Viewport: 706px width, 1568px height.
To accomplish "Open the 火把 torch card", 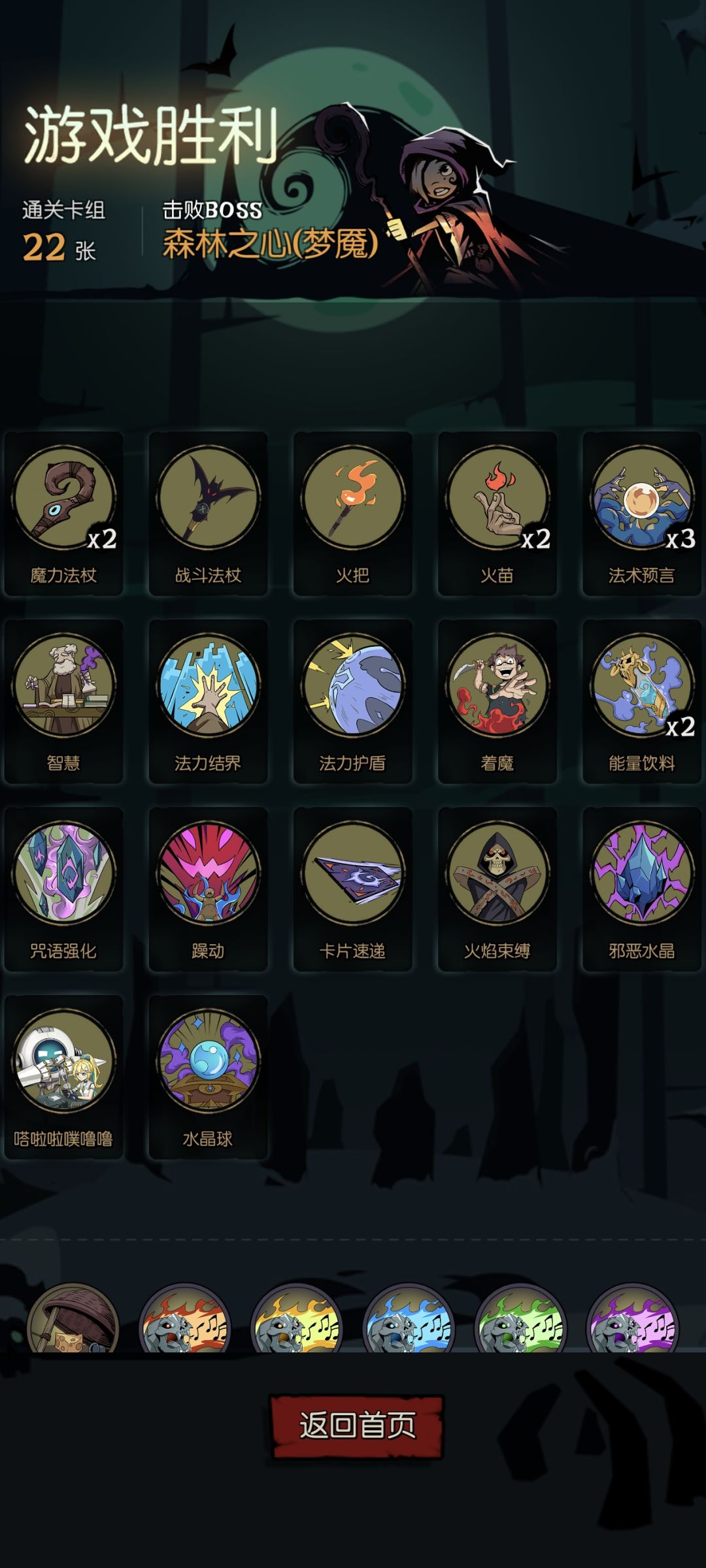I will [x=352, y=514].
